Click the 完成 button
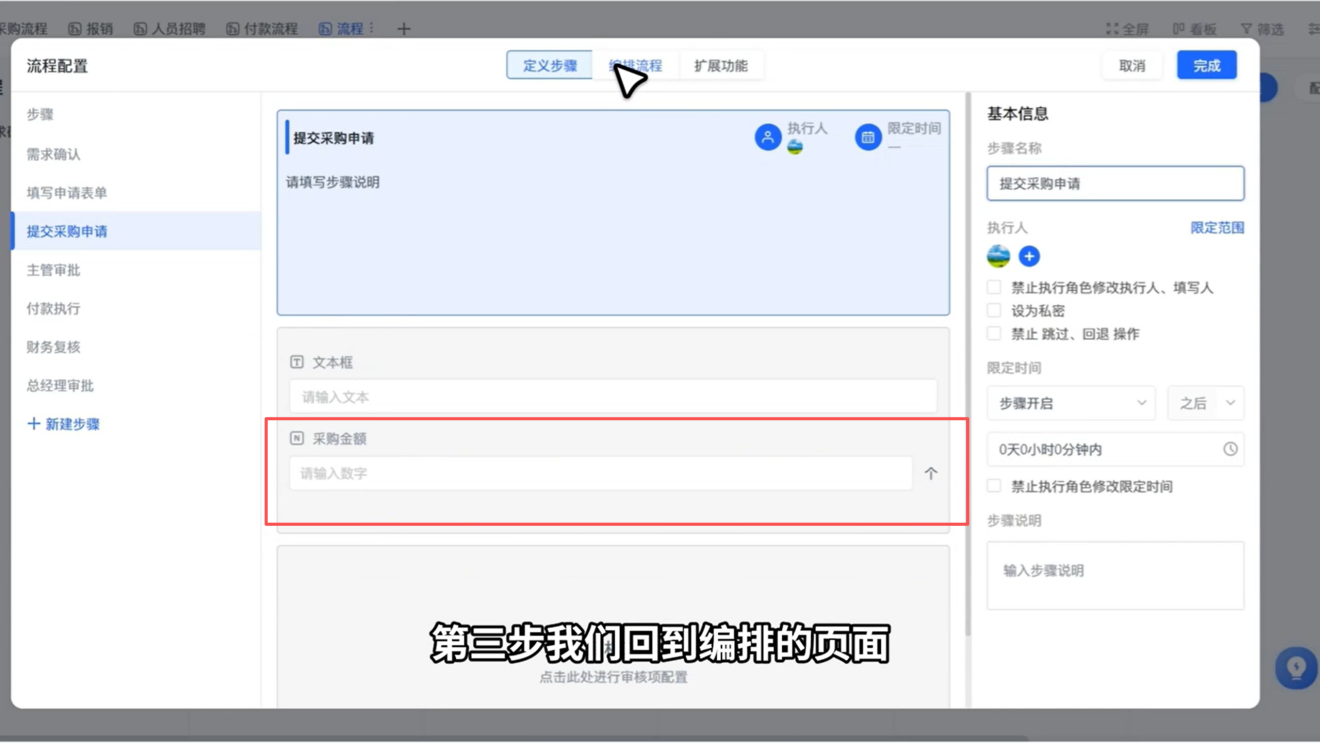This screenshot has width=1320, height=743. tap(1206, 65)
